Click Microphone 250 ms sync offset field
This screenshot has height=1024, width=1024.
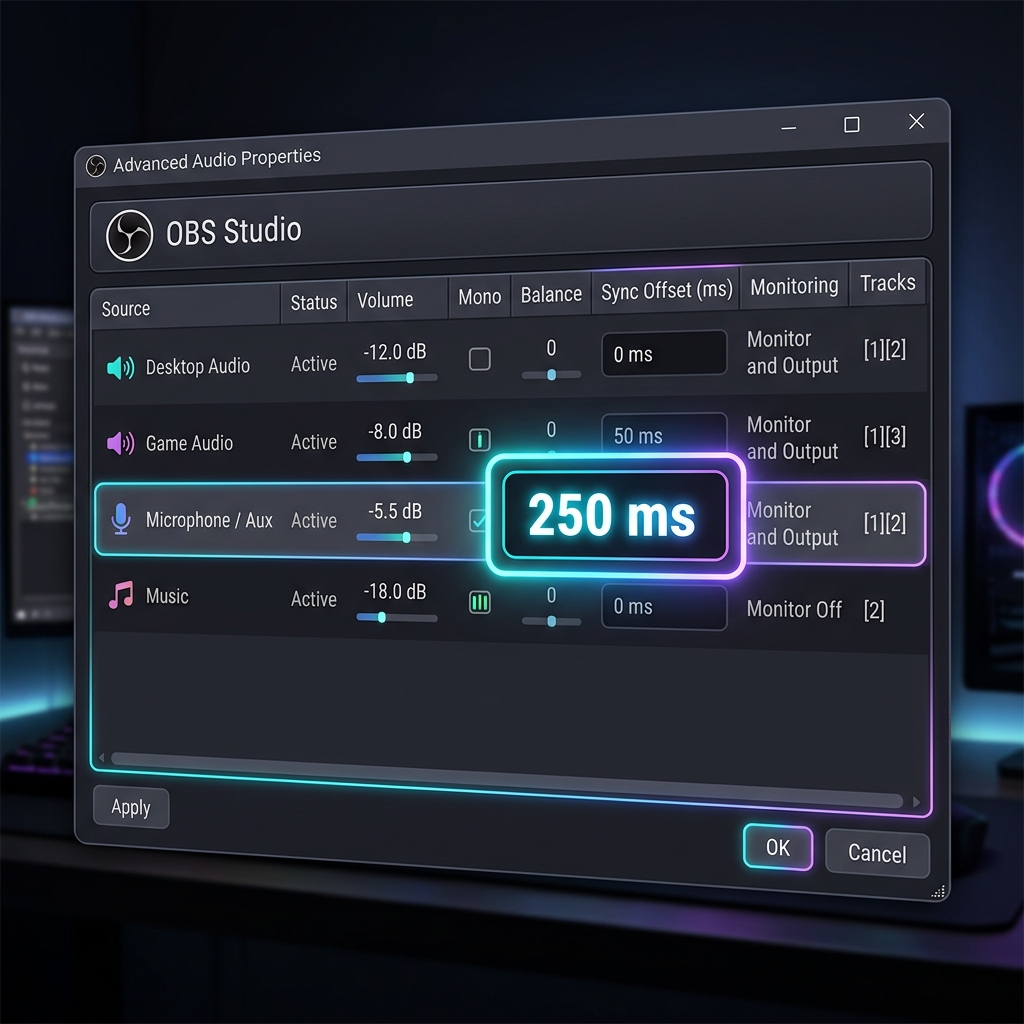[x=615, y=515]
